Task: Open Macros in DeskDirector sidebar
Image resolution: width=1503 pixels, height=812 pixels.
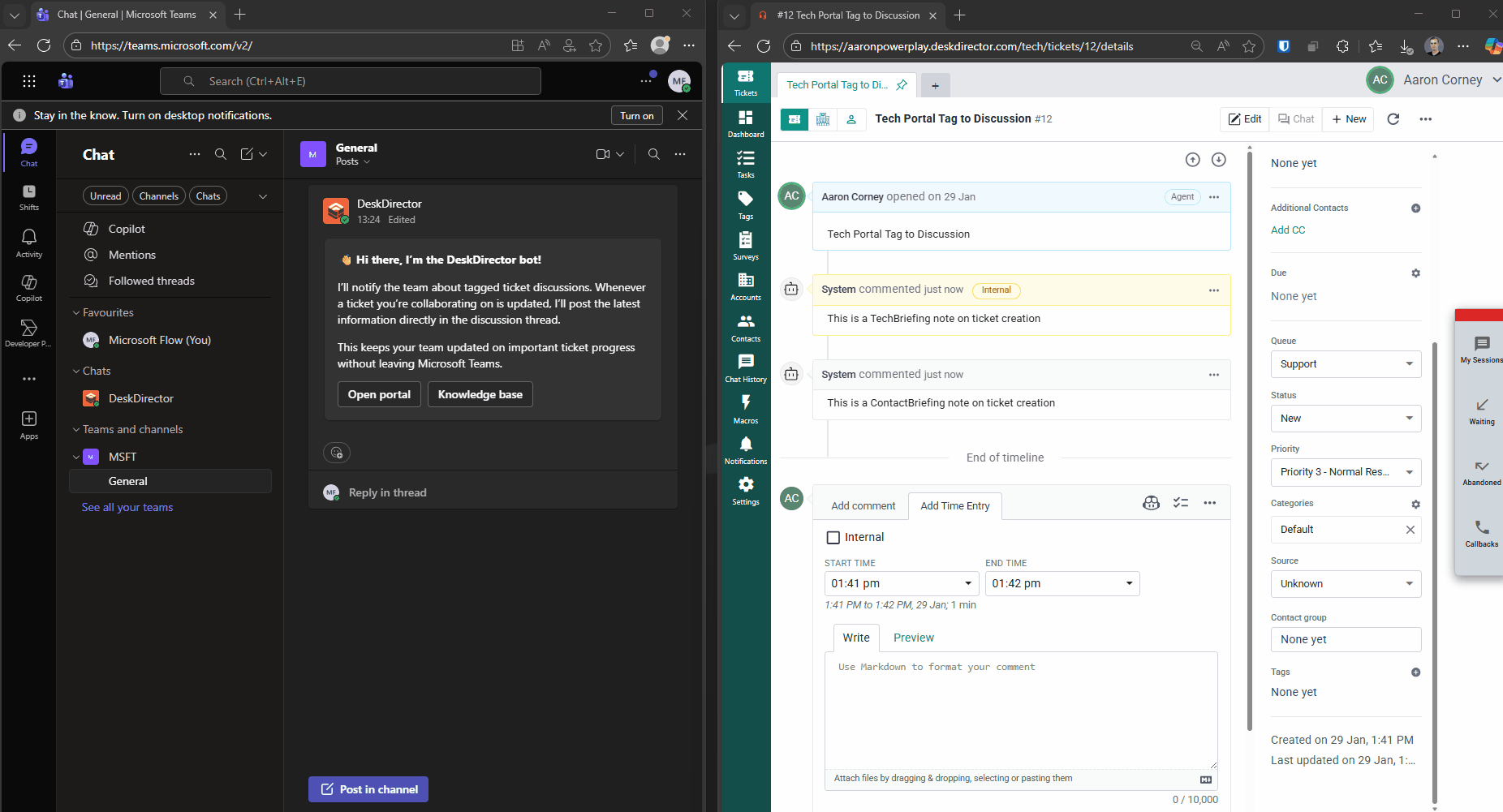Action: point(745,408)
